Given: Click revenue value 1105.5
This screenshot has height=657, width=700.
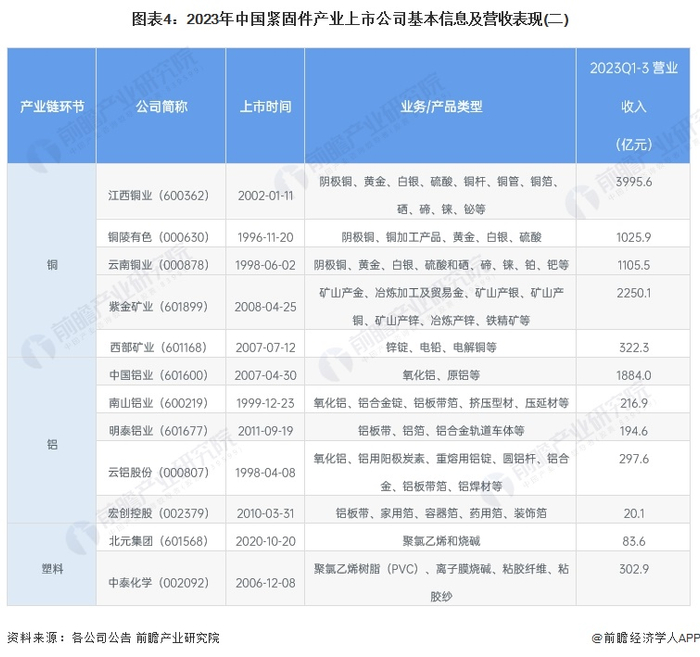Looking at the screenshot, I should click(633, 265).
